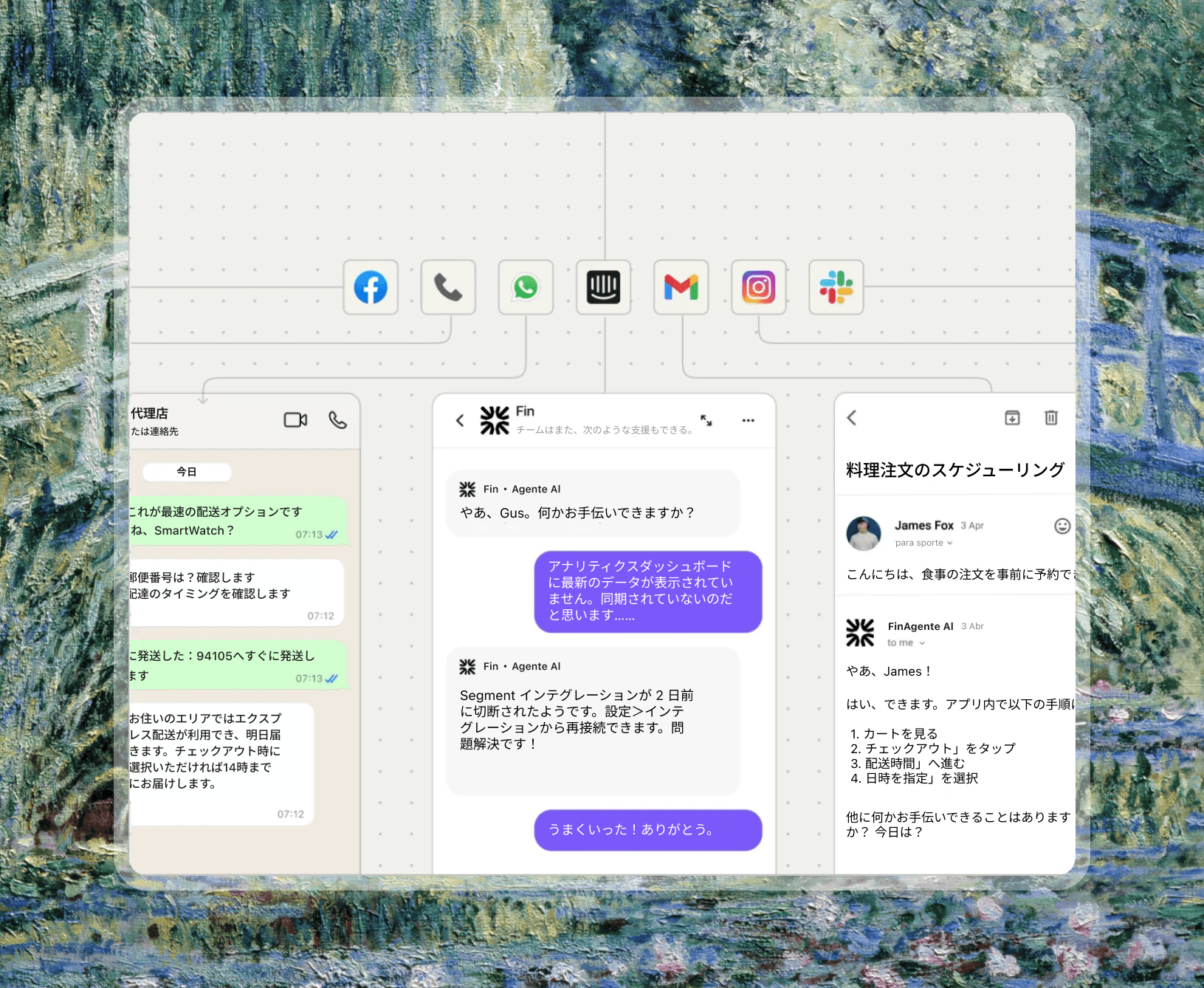Select the WhatsApp channel icon
This screenshot has width=1204, height=988.
tap(525, 287)
